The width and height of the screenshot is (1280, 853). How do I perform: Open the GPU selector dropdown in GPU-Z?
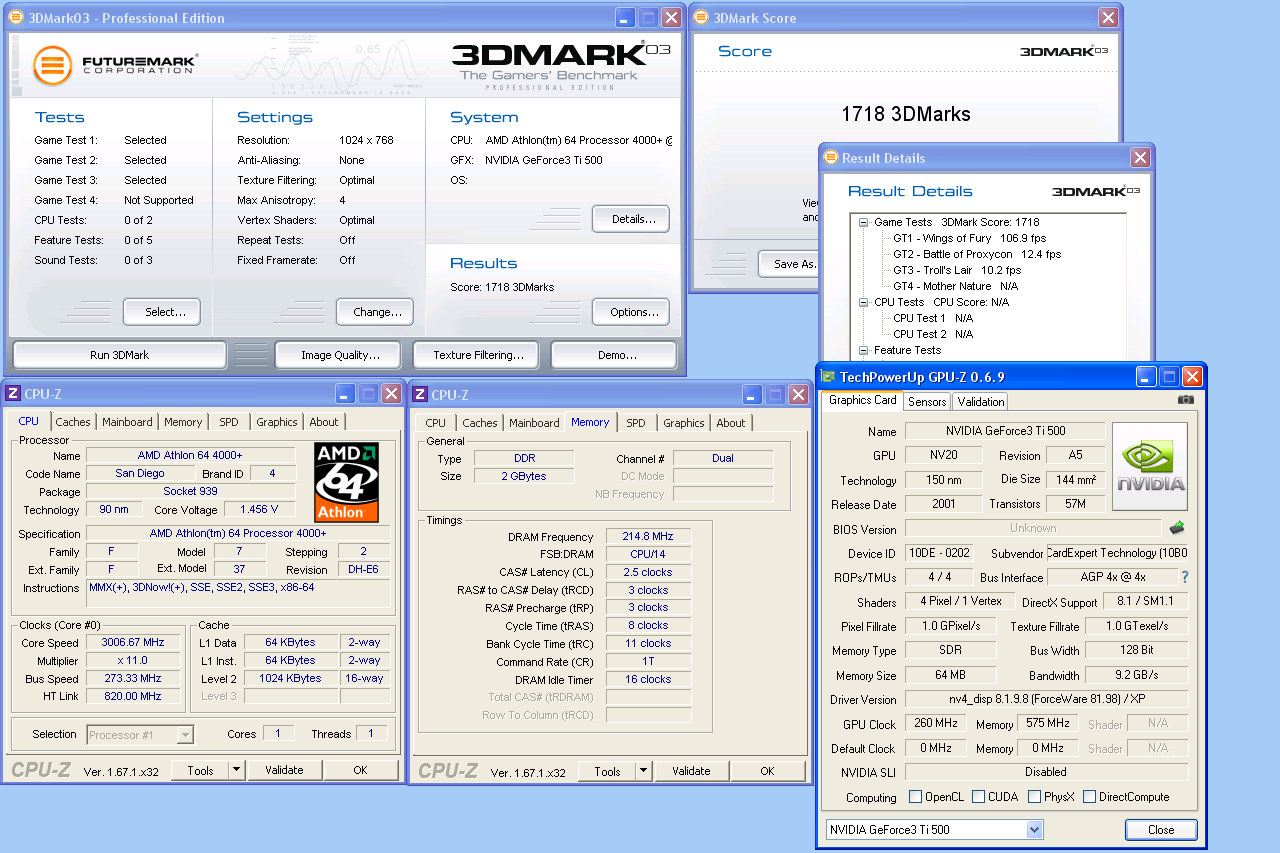click(1034, 830)
